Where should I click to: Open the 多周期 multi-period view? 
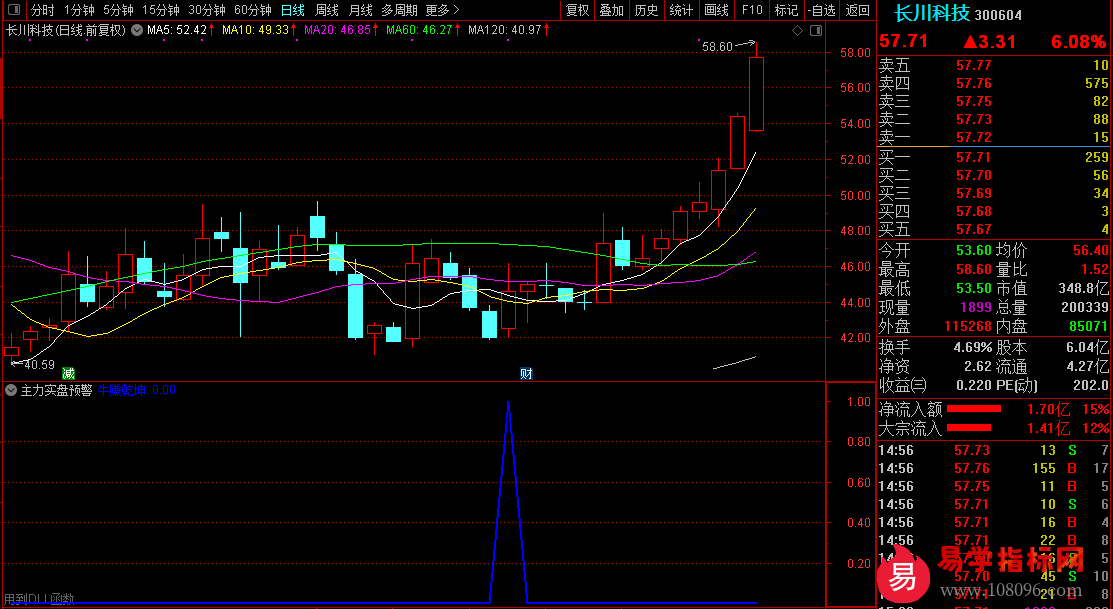[399, 10]
